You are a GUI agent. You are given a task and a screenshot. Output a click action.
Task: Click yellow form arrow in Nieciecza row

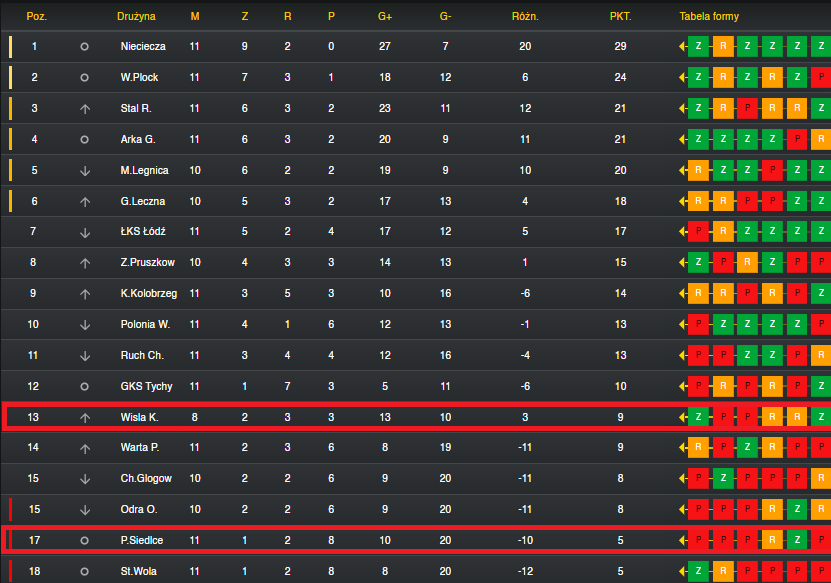click(x=683, y=47)
